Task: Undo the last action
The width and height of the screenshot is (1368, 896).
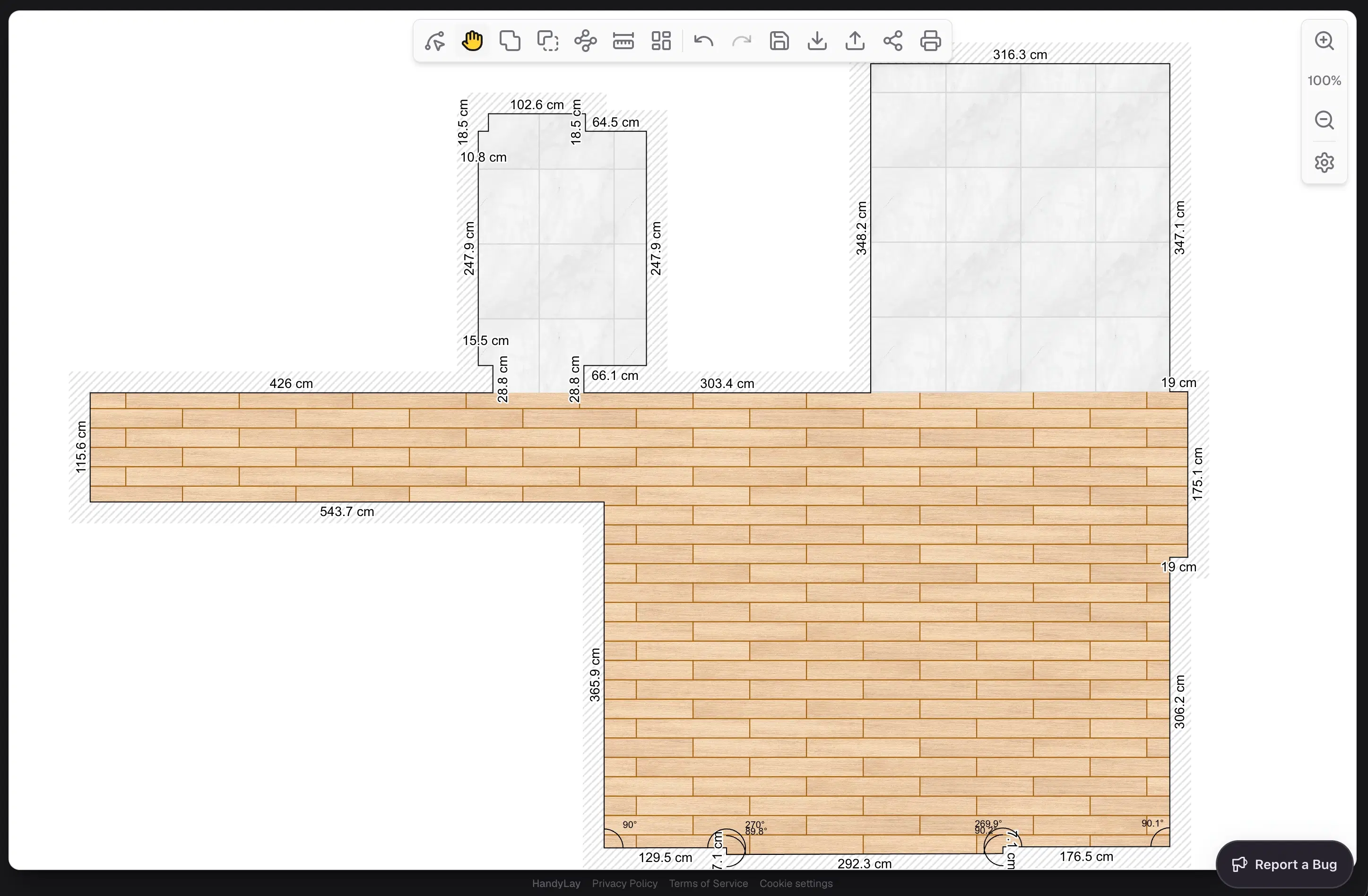Action: [x=703, y=42]
